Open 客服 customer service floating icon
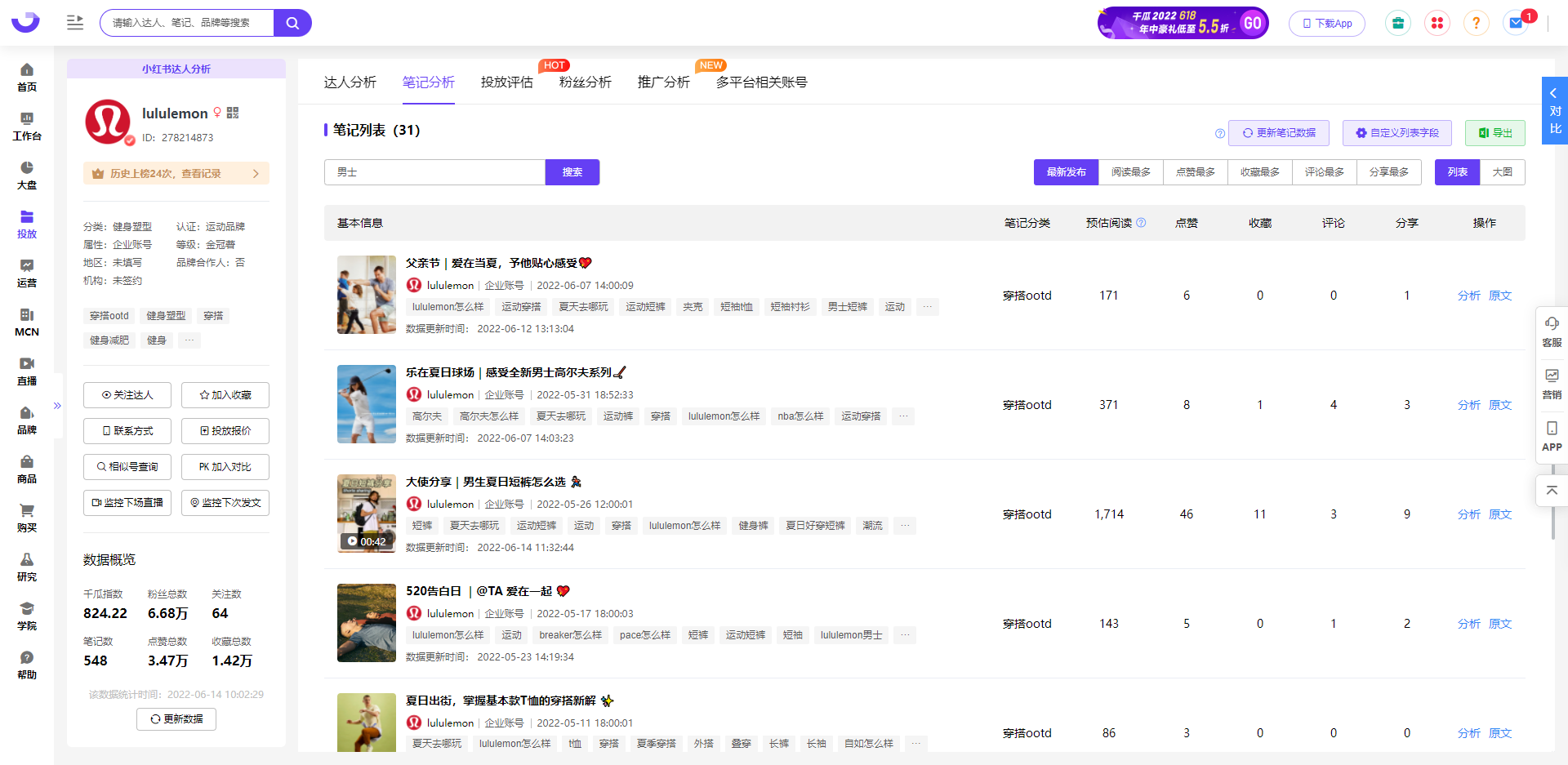The height and width of the screenshot is (765, 1568). click(1552, 332)
